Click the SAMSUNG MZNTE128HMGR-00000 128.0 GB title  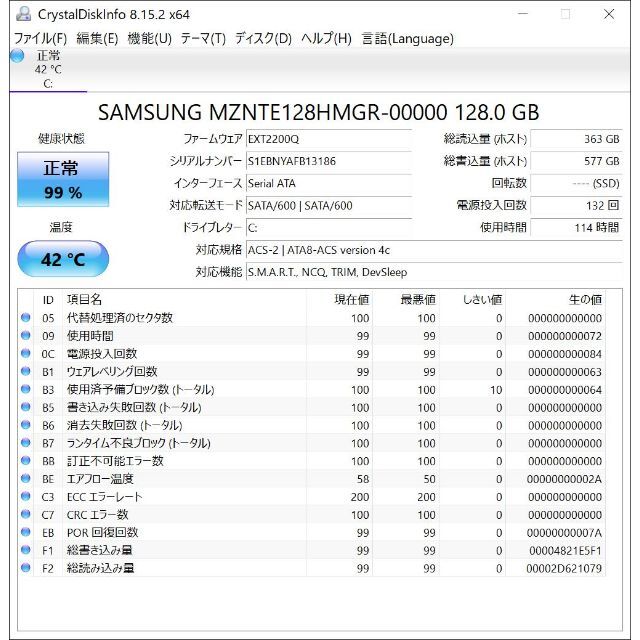[318, 112]
